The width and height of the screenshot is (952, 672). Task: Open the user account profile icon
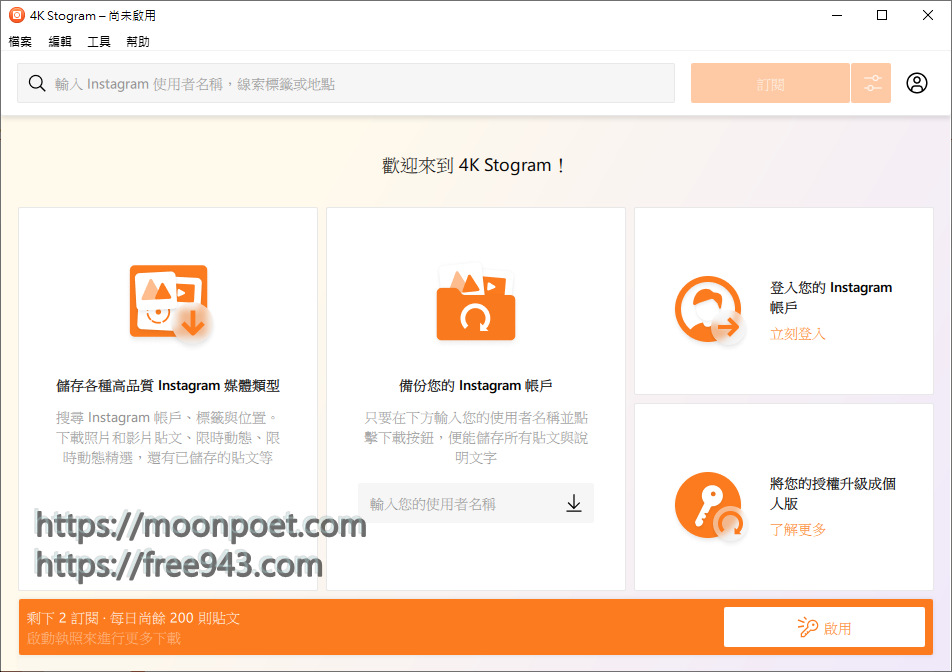pyautogui.click(x=917, y=84)
